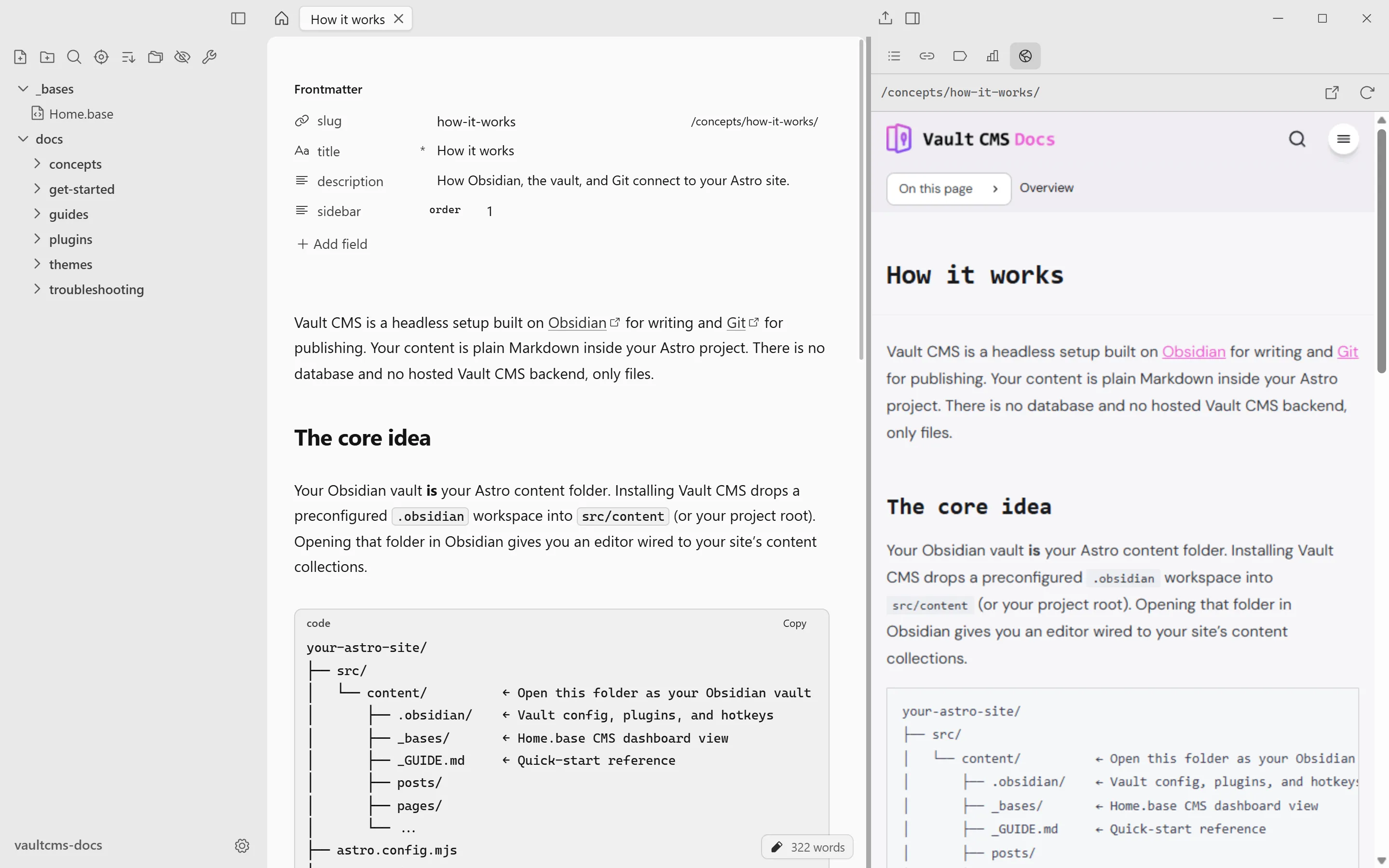Switch to the site preview globe tab
Screen dimensions: 1389x868
(1025, 55)
